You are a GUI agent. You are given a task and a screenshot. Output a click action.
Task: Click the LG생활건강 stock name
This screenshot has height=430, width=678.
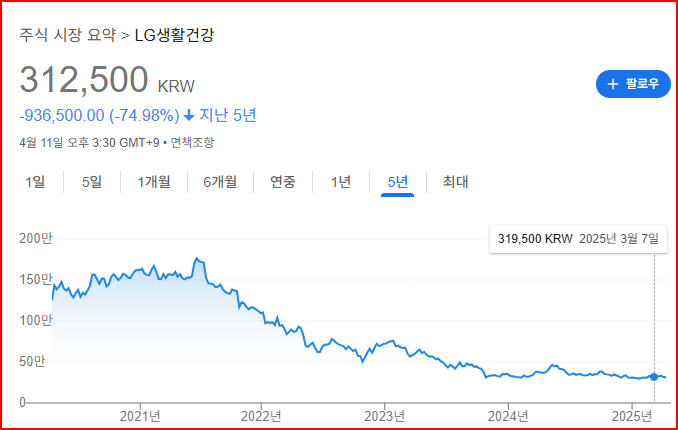point(174,35)
